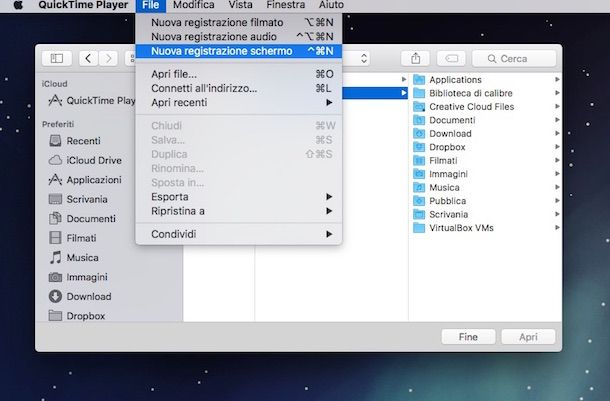Select VirtualBox VMs folder
610x401 pixels.
pyautogui.click(x=453, y=228)
